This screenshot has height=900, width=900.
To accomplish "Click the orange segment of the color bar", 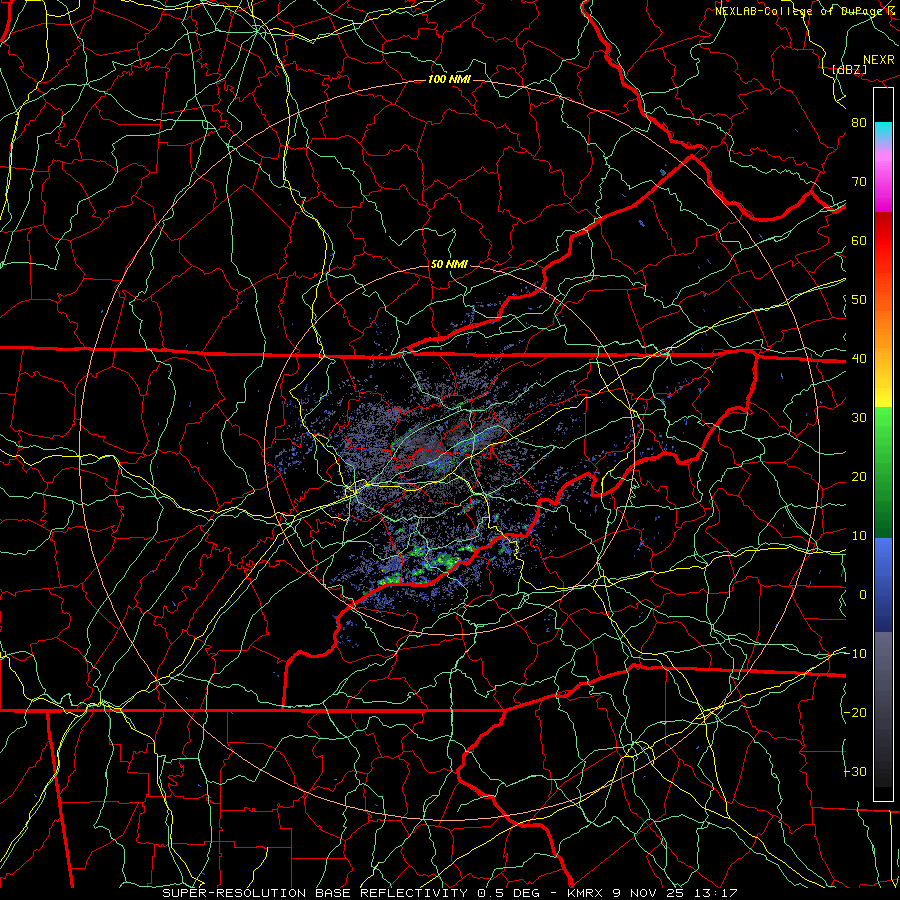I will click(883, 327).
